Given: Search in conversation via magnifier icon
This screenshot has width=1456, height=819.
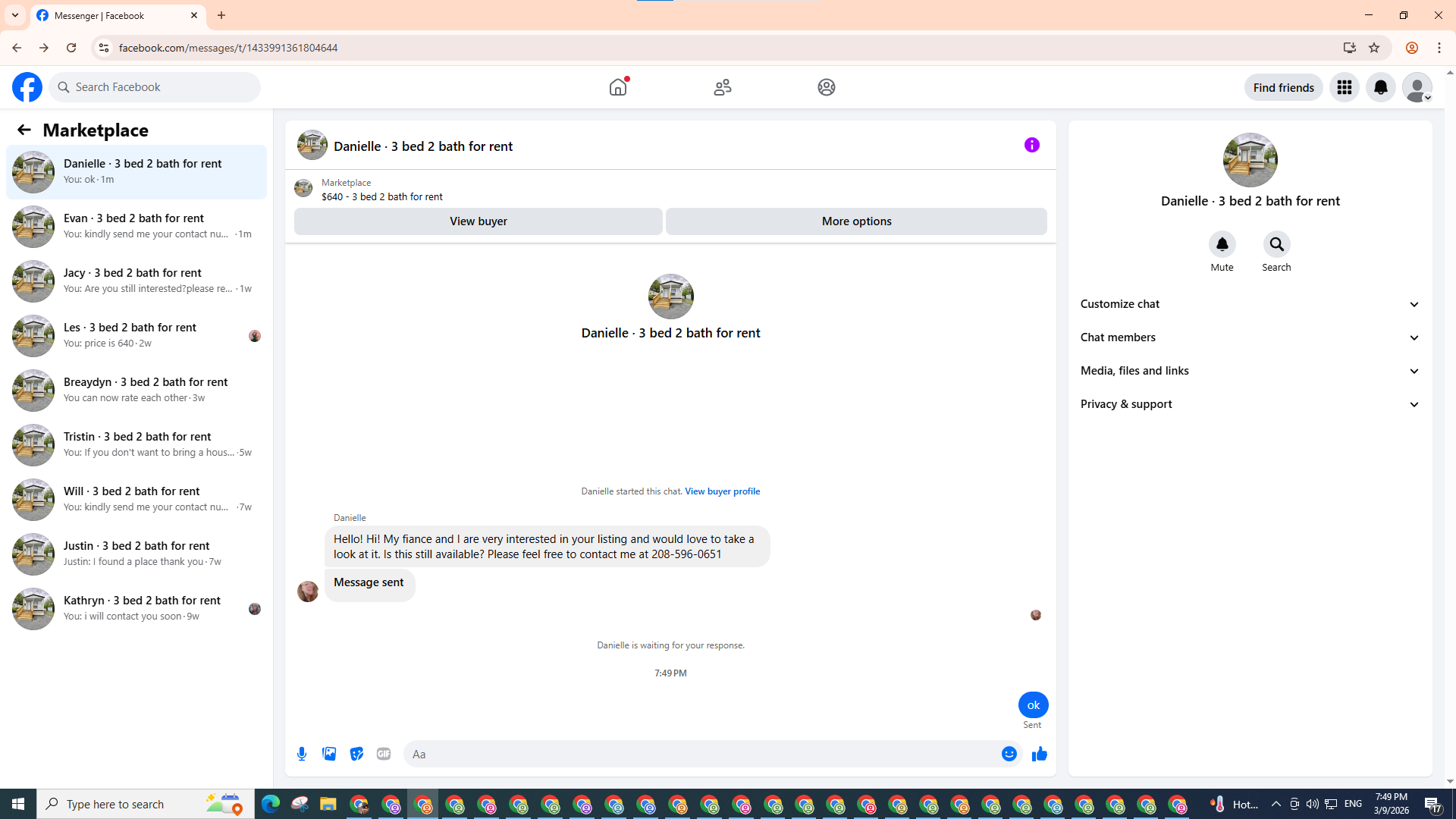Looking at the screenshot, I should point(1276,245).
